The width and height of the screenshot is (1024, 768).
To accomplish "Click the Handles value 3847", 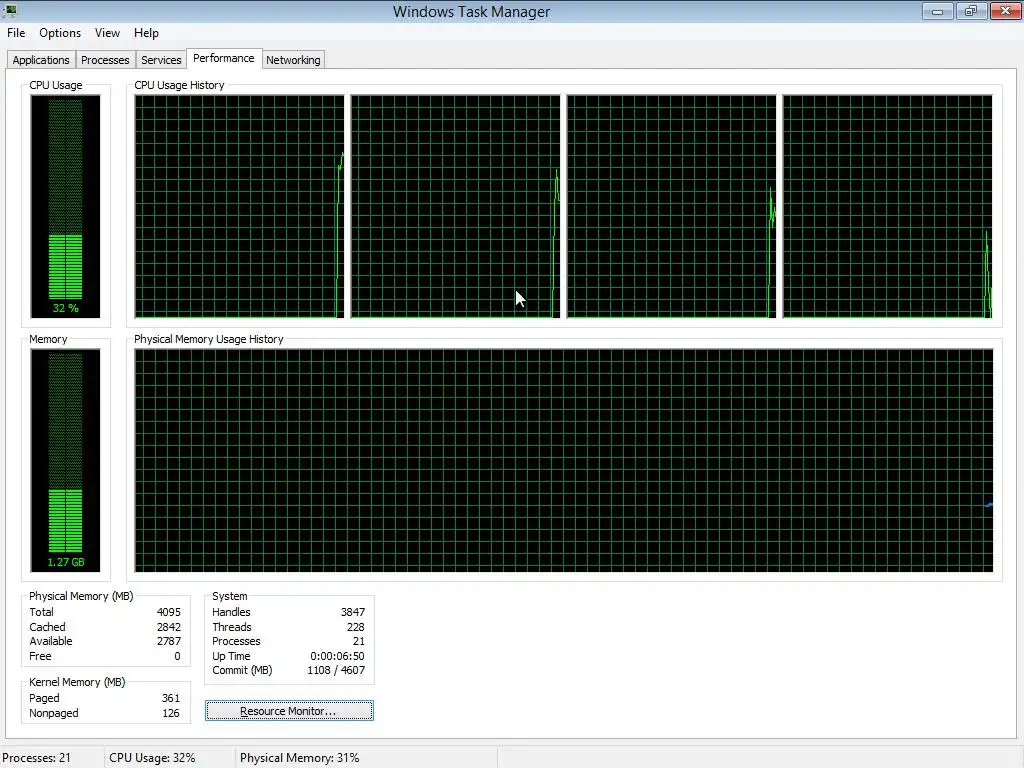I will (x=353, y=612).
